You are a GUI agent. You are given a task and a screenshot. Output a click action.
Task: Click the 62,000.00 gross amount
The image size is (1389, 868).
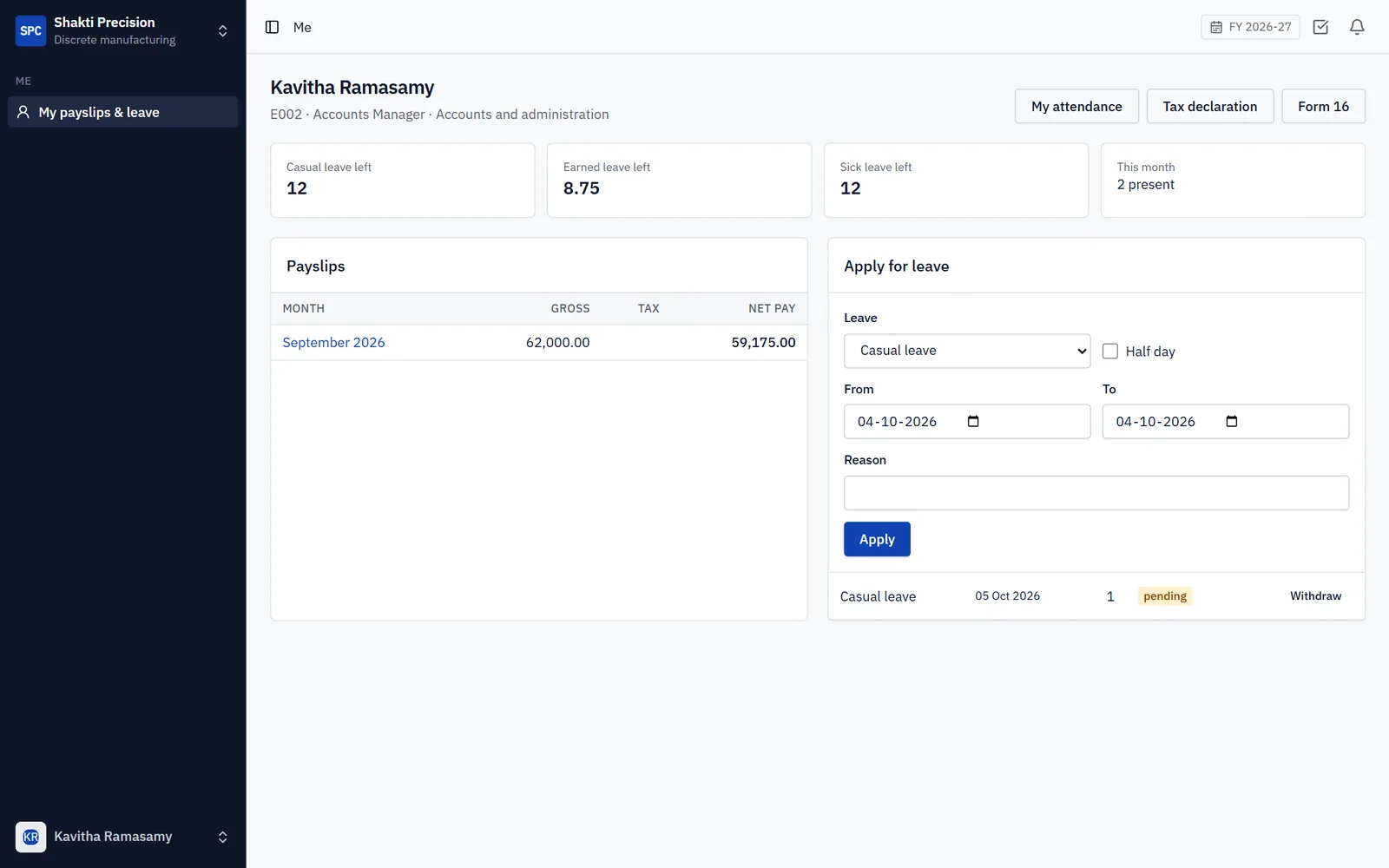[x=557, y=342]
